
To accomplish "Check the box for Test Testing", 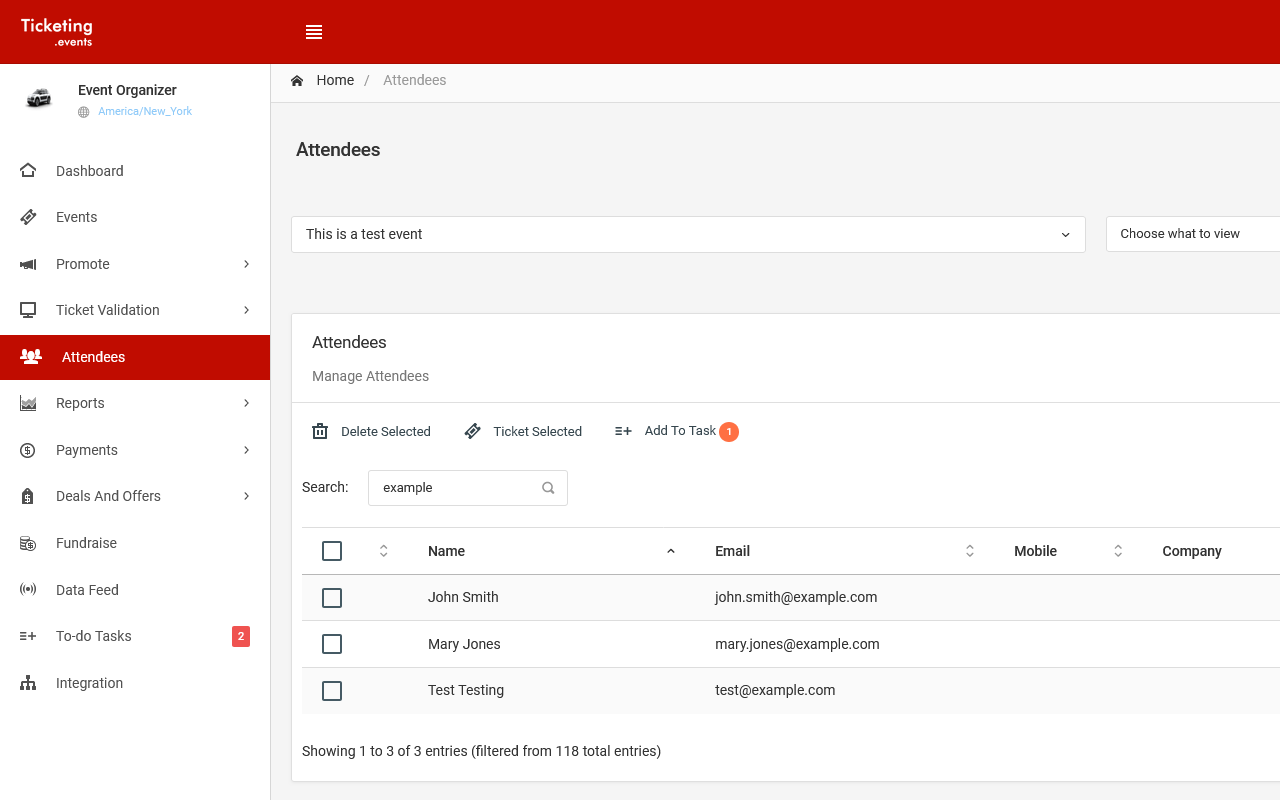I will click(x=332, y=691).
